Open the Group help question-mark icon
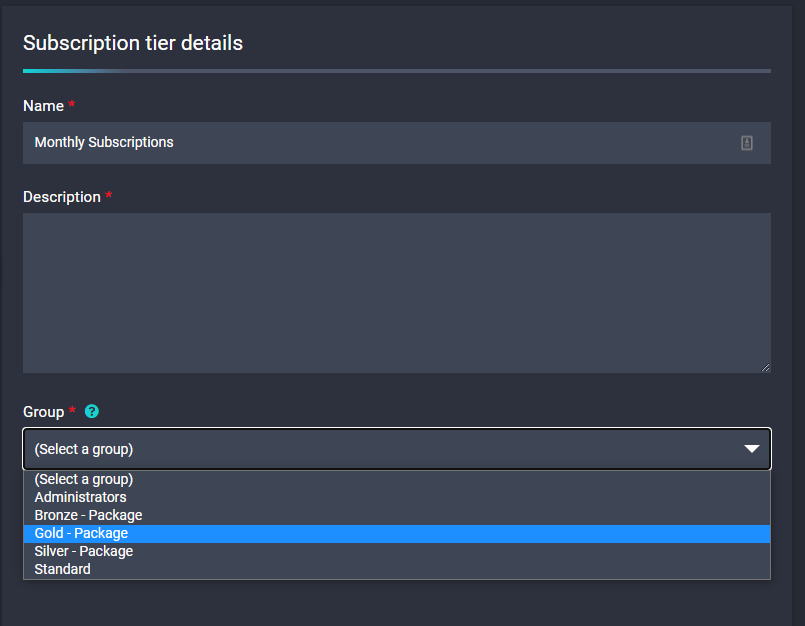805x626 pixels. pos(92,411)
